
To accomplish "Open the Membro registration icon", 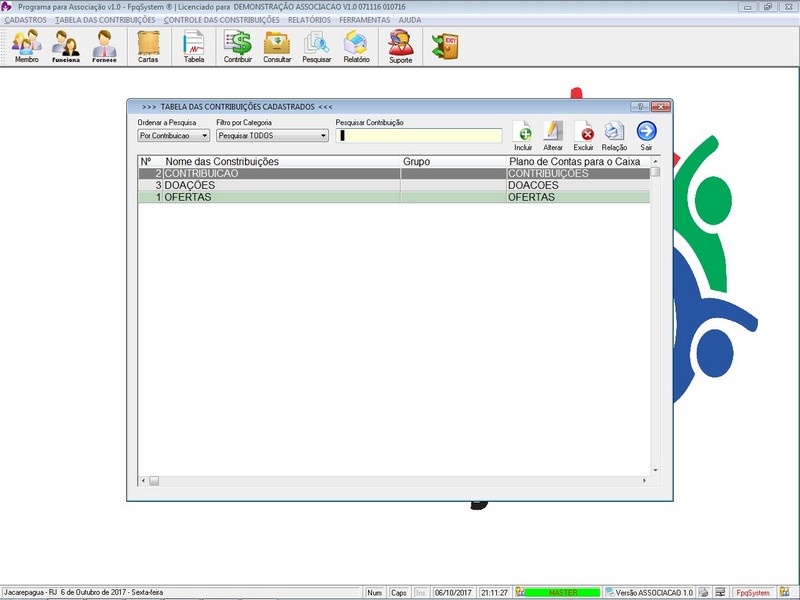I will click(x=27, y=46).
